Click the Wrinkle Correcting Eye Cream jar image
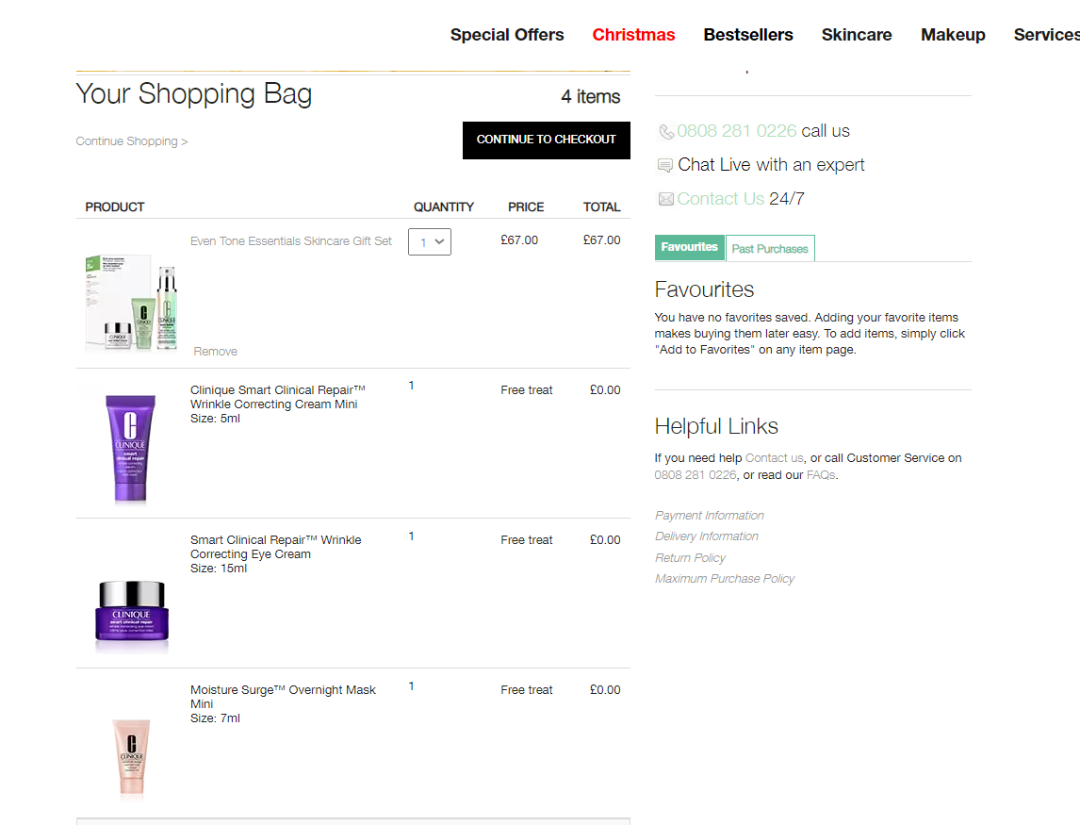The height and width of the screenshot is (825, 1080). (132, 609)
